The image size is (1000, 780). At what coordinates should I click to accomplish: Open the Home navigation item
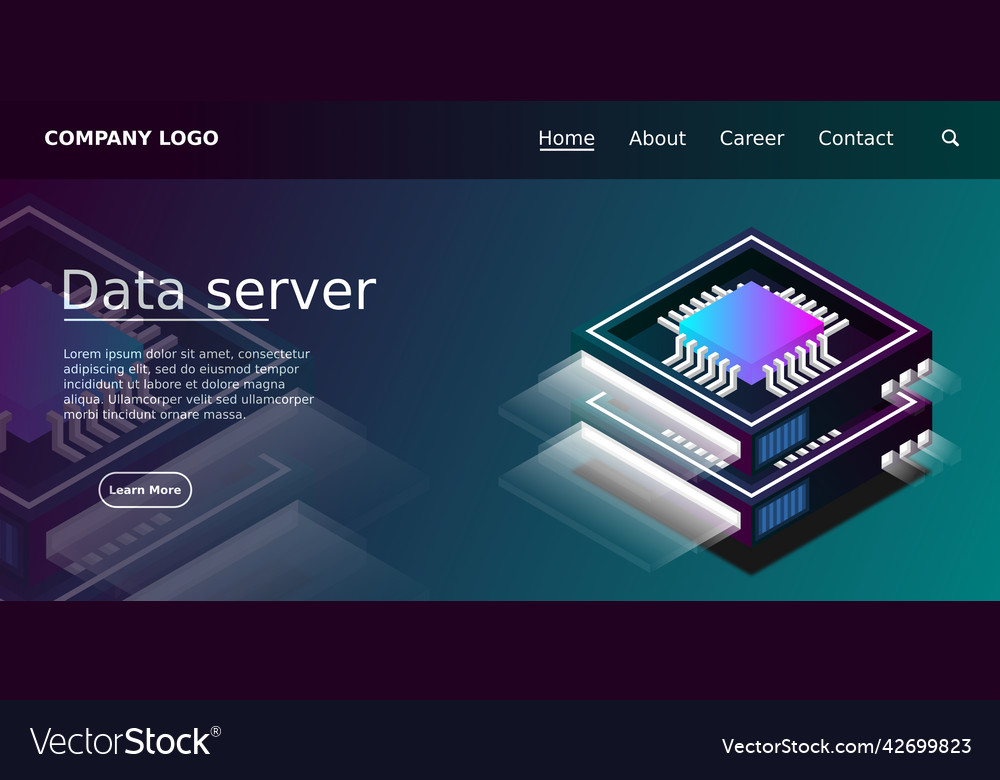point(566,138)
